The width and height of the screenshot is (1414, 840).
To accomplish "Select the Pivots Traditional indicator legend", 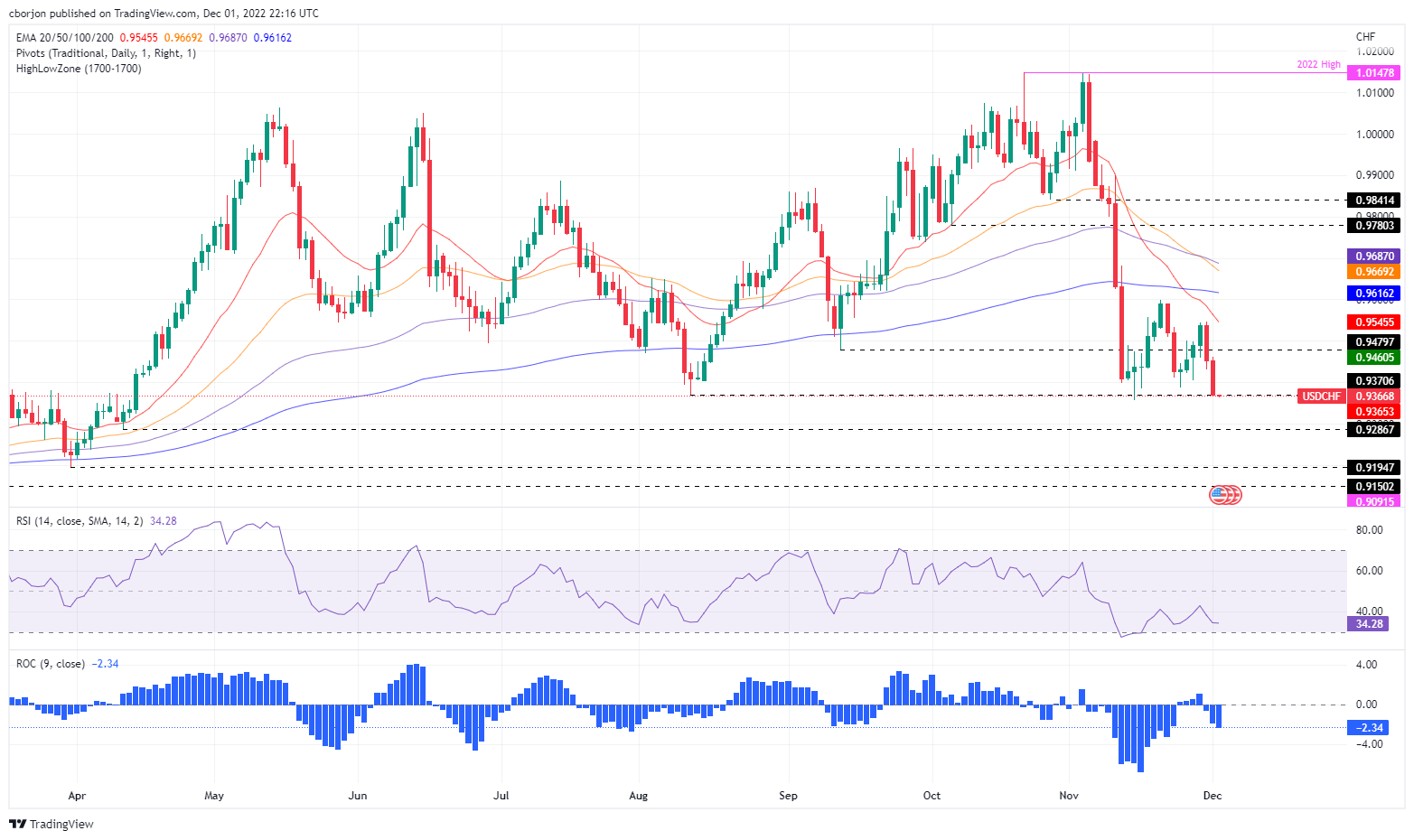I will 106,53.
